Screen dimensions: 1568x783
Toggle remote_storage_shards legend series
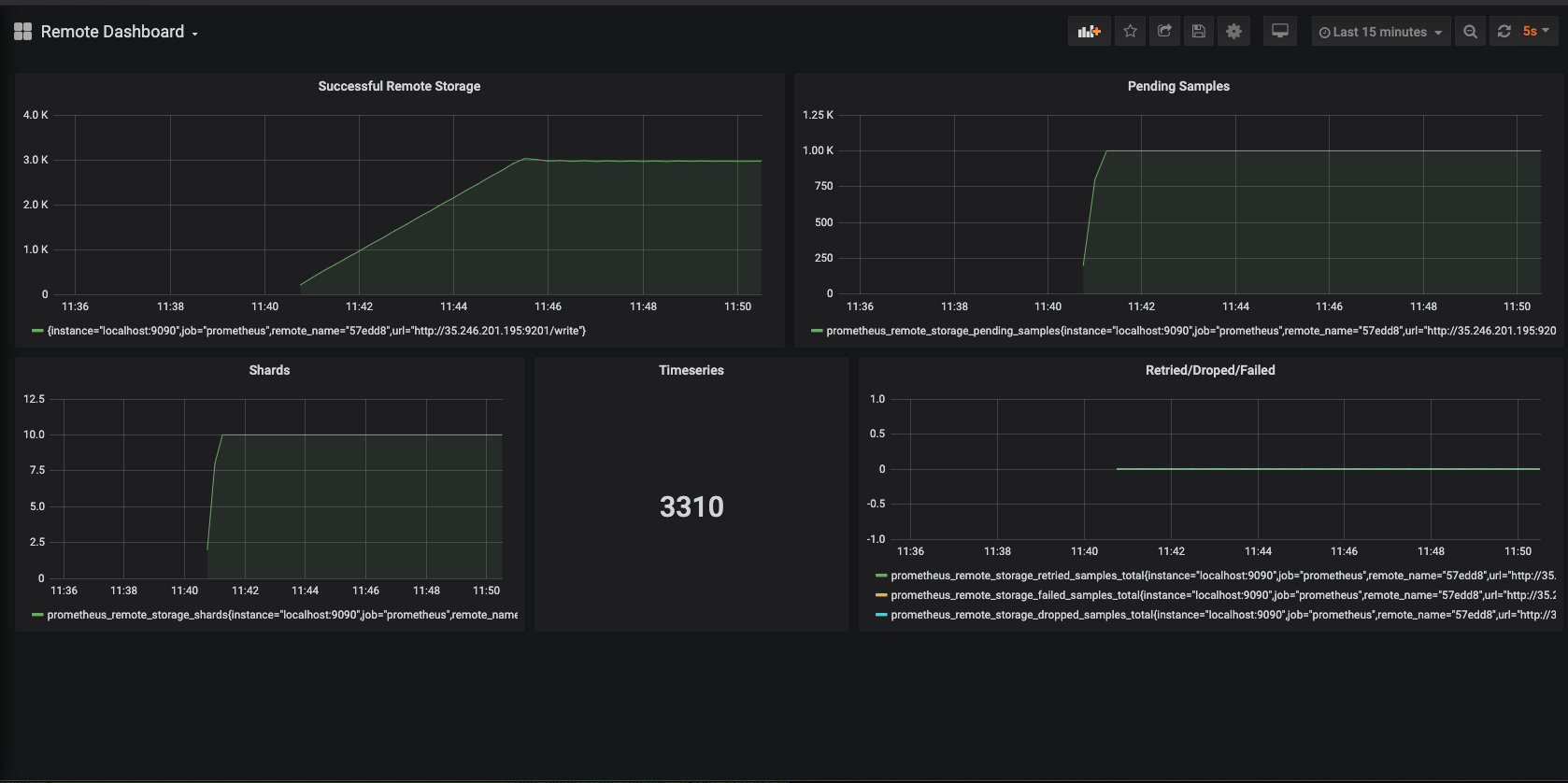[282, 615]
